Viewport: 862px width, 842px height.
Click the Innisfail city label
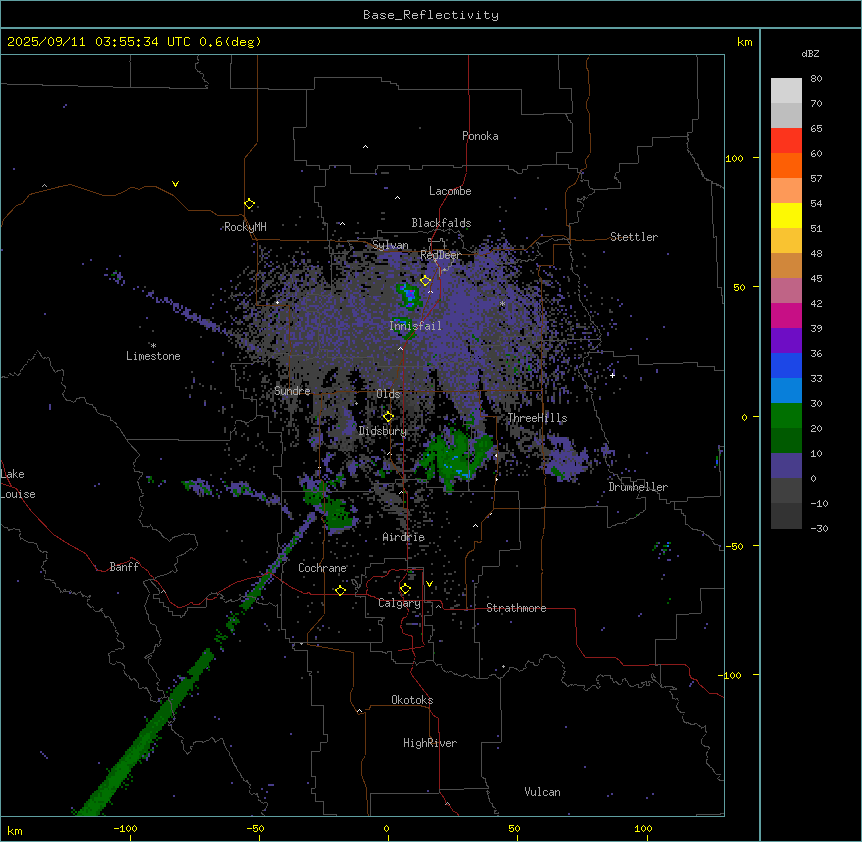415,326
